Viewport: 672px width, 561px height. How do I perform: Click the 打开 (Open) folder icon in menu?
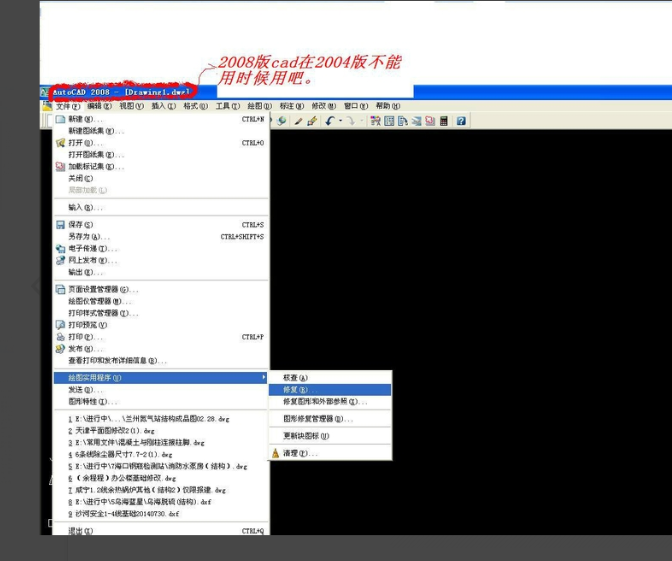pyautogui.click(x=60, y=143)
